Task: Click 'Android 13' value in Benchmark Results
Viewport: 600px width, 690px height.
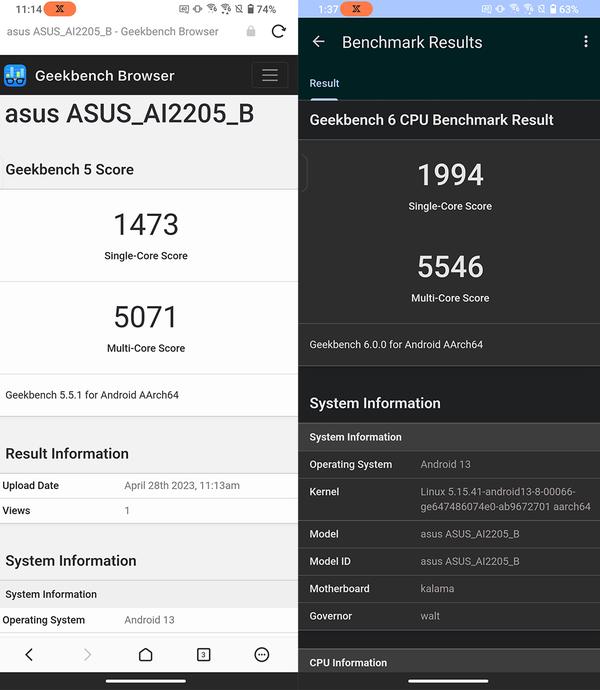Action: point(445,464)
